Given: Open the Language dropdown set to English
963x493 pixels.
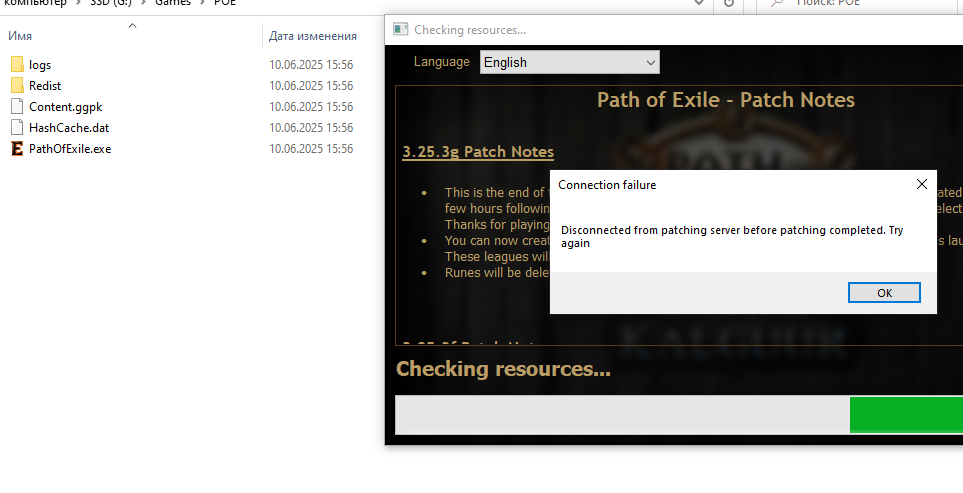Looking at the screenshot, I should point(569,62).
